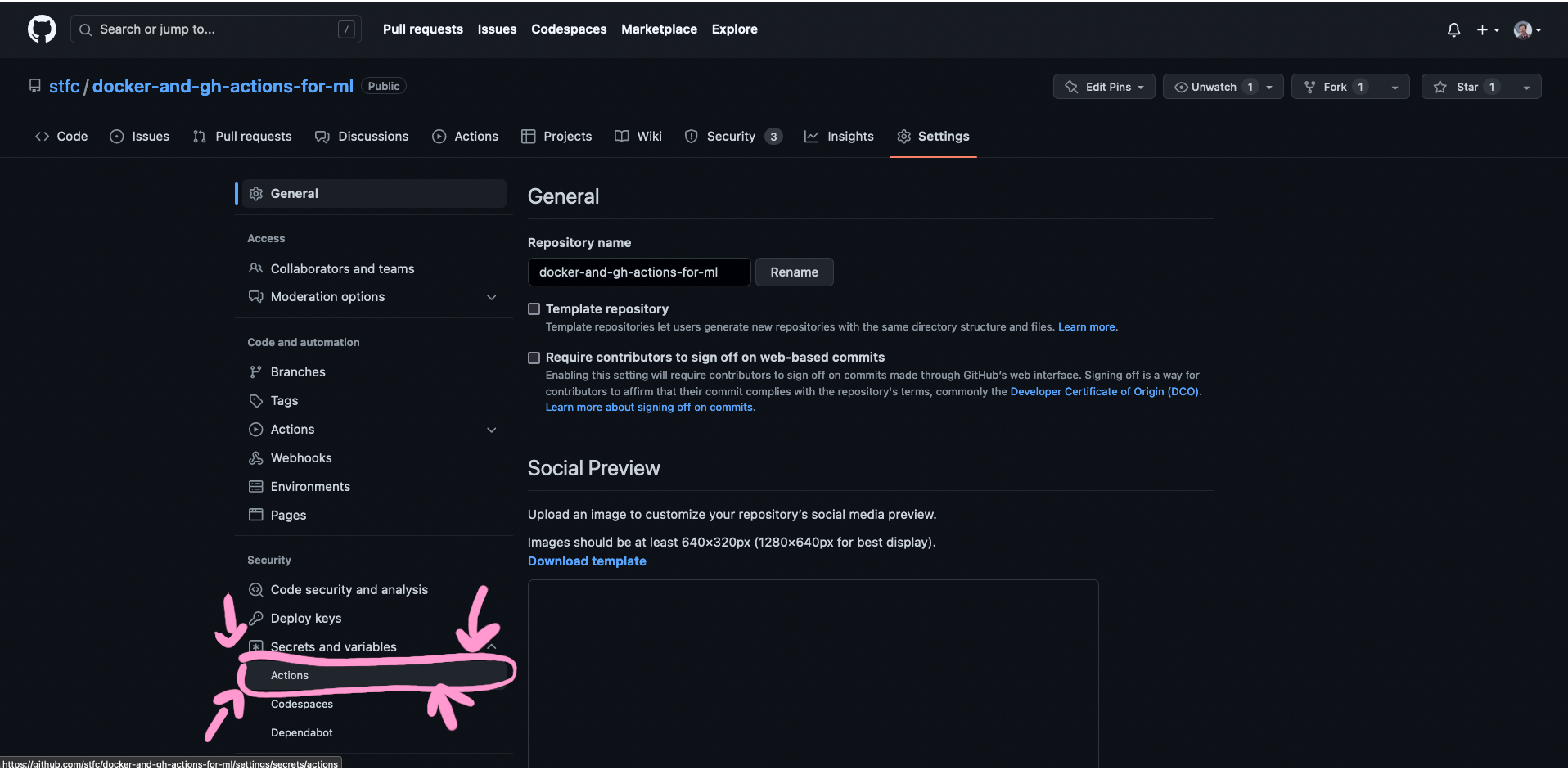1568x770 pixels.
Task: Select Webhooks in the settings sidebar
Action: click(x=300, y=457)
